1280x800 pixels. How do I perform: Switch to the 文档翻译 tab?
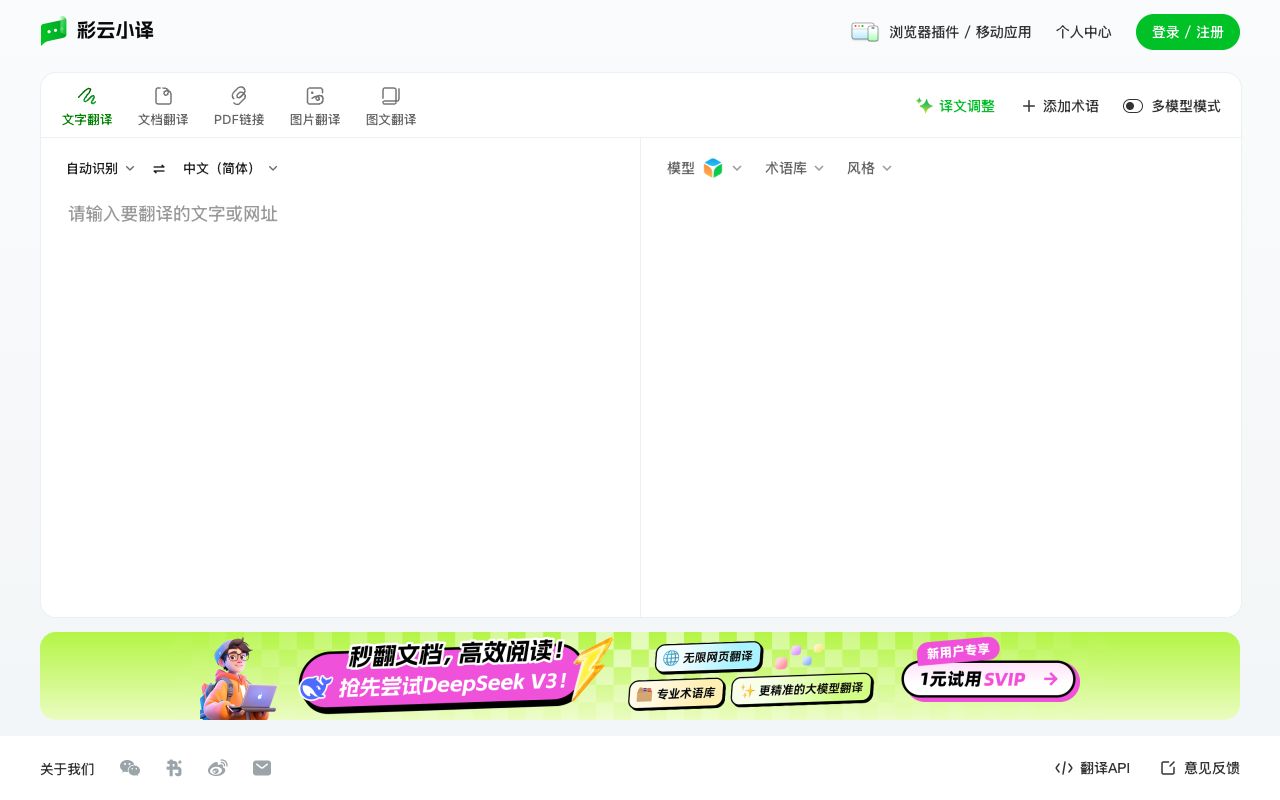coord(163,105)
